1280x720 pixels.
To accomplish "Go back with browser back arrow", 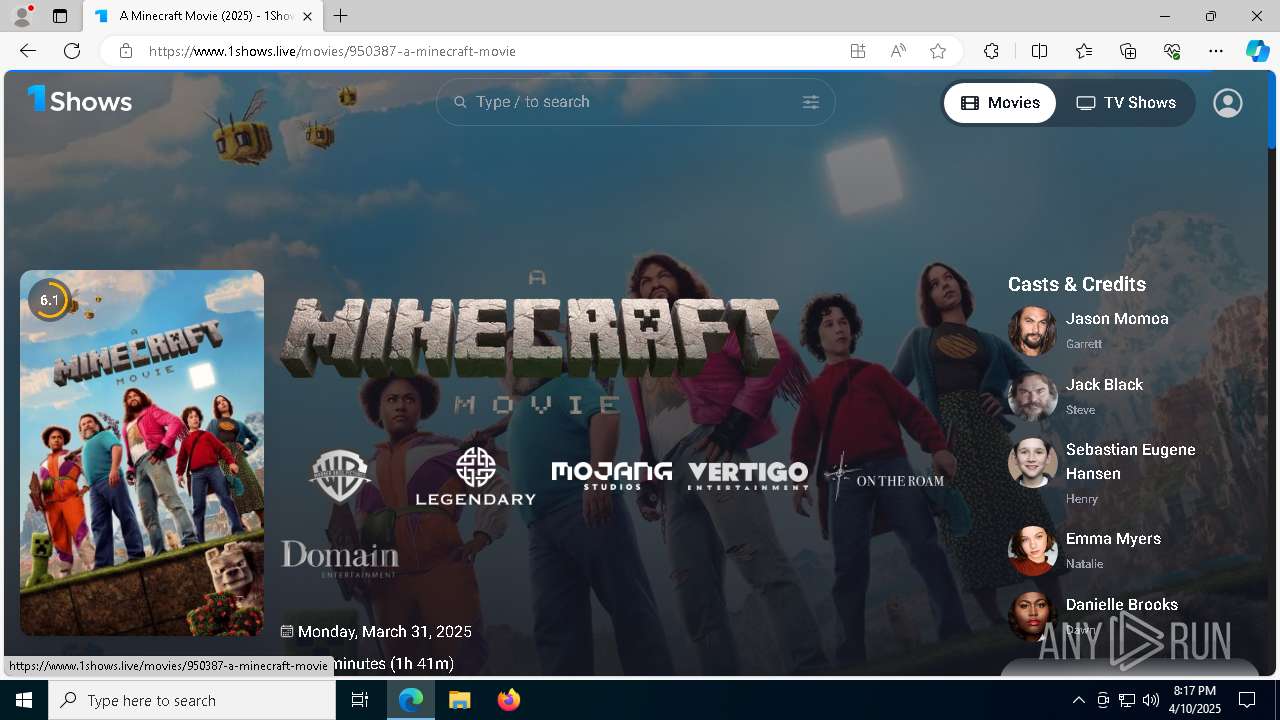I will pos(28,51).
